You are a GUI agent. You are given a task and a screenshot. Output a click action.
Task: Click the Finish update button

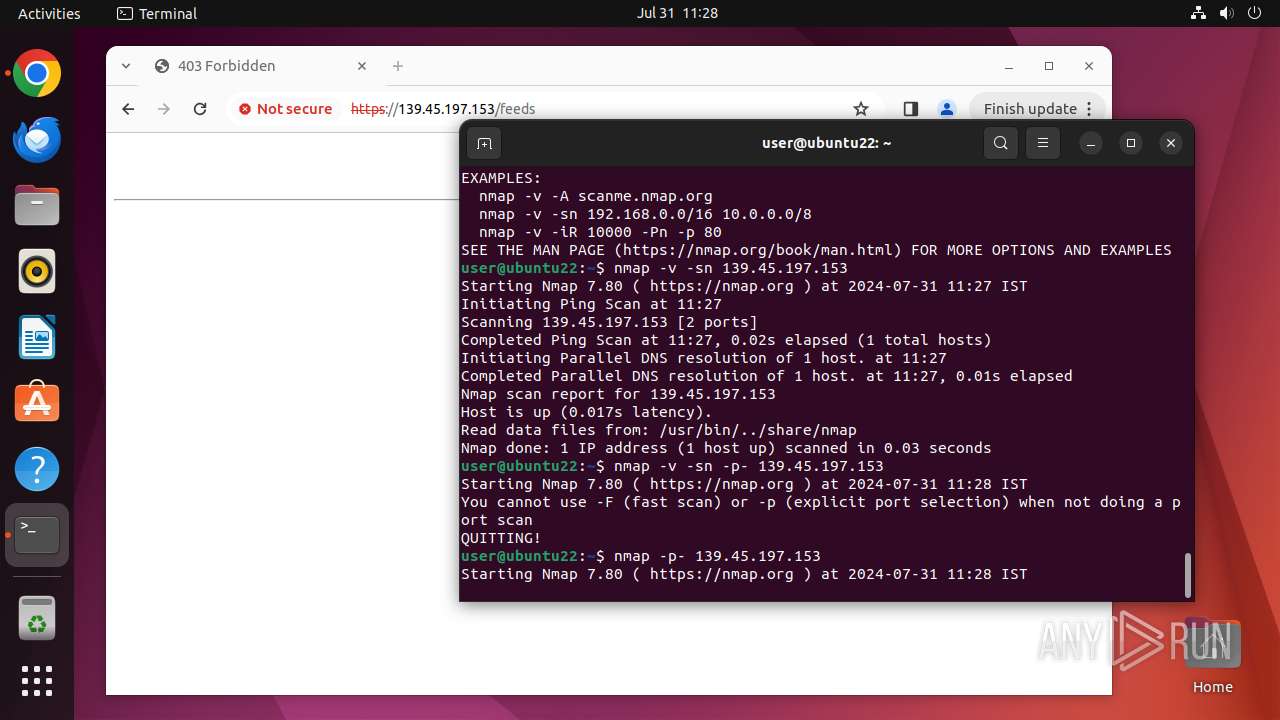(1039, 109)
